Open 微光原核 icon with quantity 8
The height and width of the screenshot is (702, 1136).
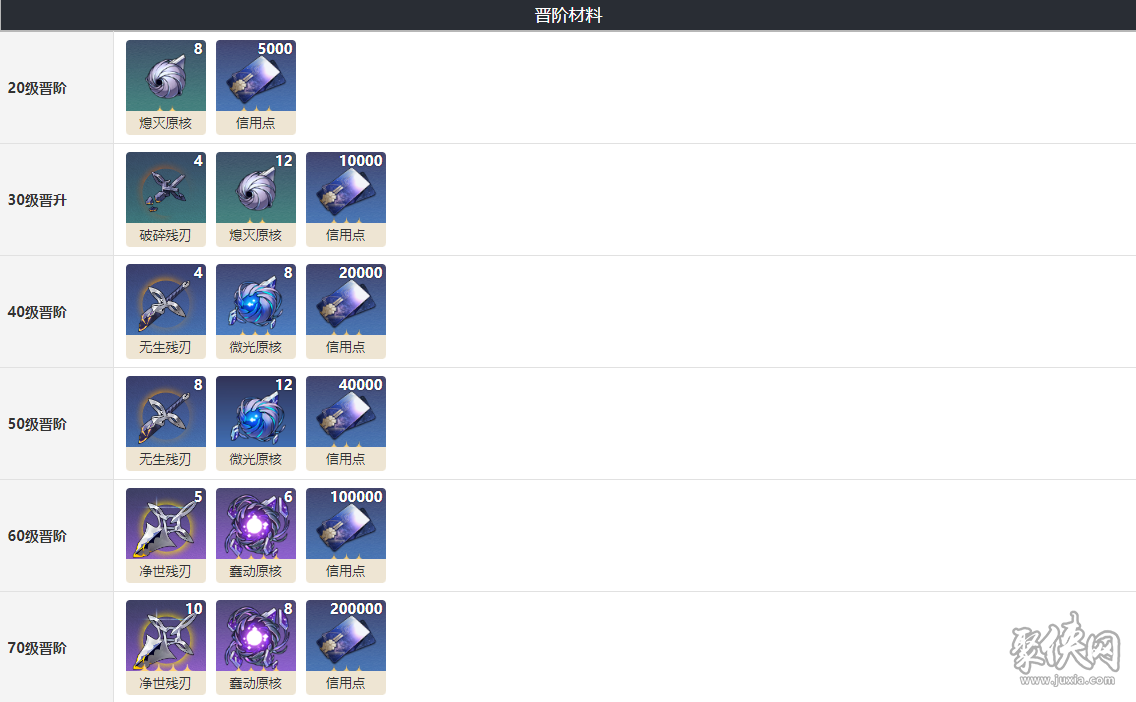click(x=256, y=312)
